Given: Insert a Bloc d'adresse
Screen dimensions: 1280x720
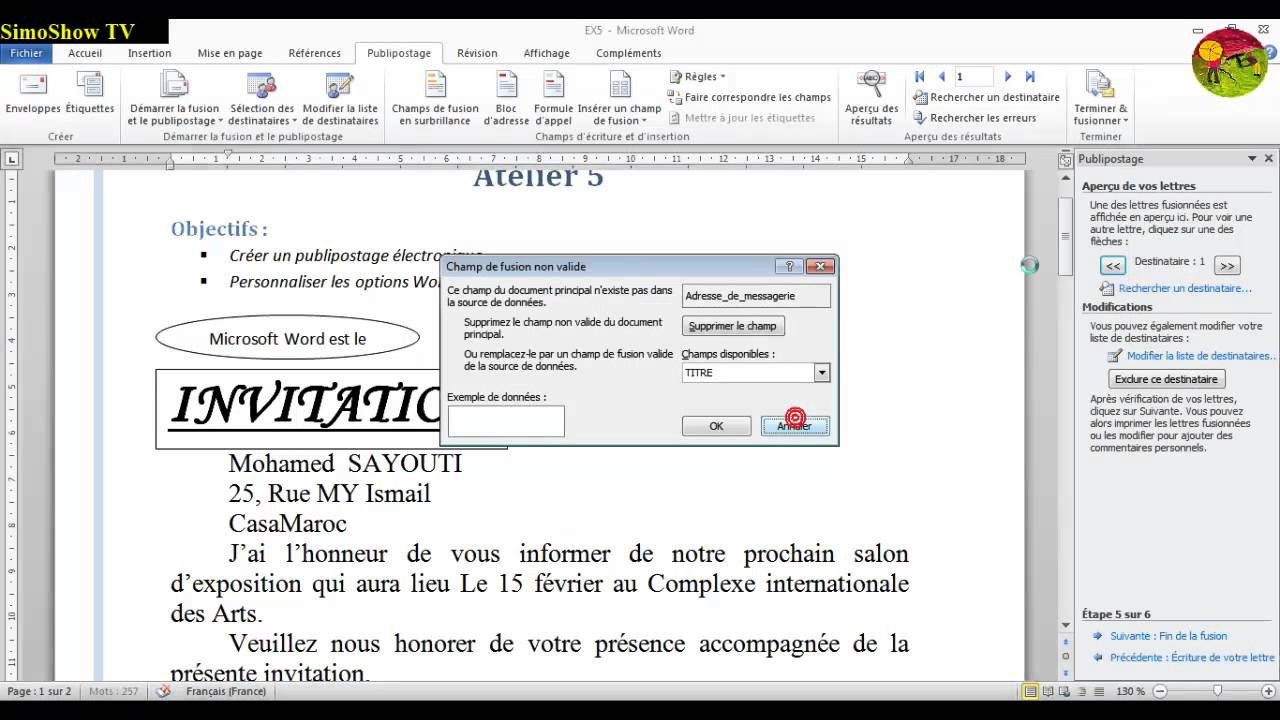Looking at the screenshot, I should pyautogui.click(x=506, y=99).
